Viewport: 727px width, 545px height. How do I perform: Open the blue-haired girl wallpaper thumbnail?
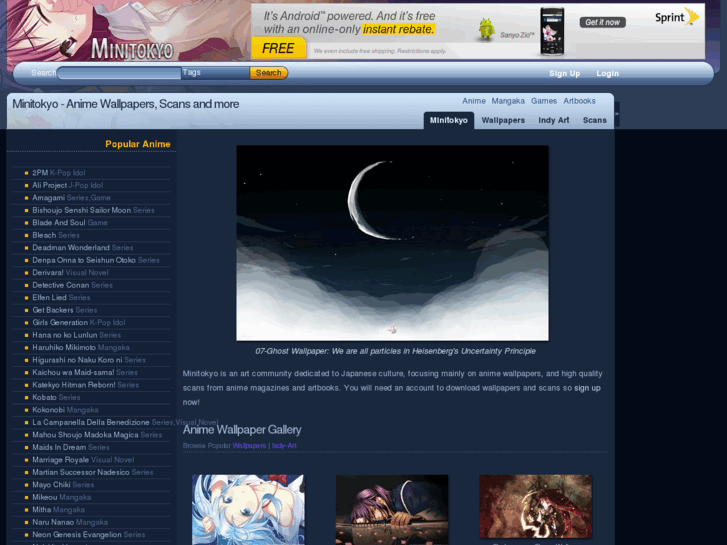[x=248, y=509]
